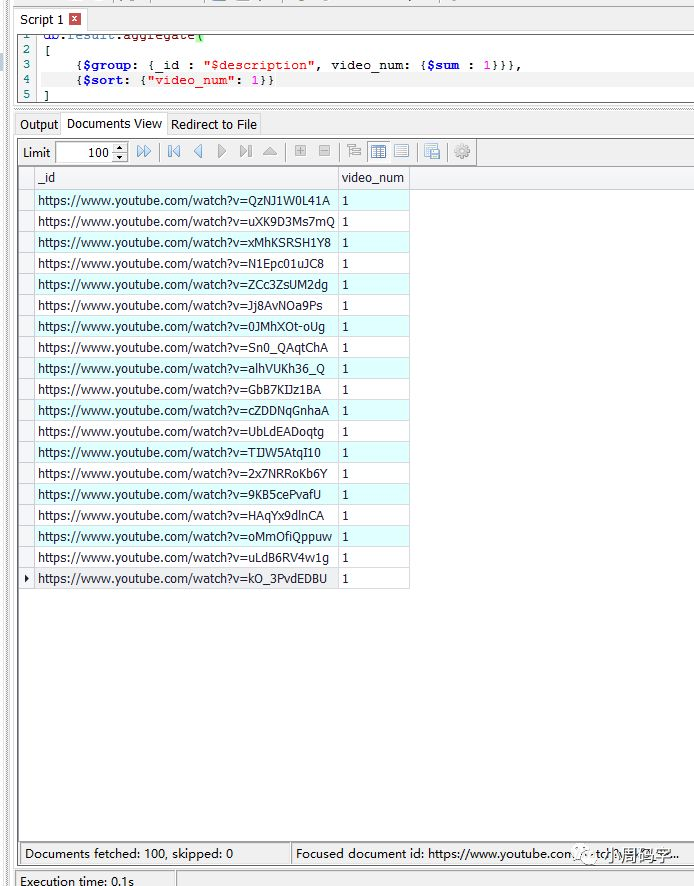Screen dimensions: 694x886
Task: Open the Documents View tab
Action: coord(114,124)
